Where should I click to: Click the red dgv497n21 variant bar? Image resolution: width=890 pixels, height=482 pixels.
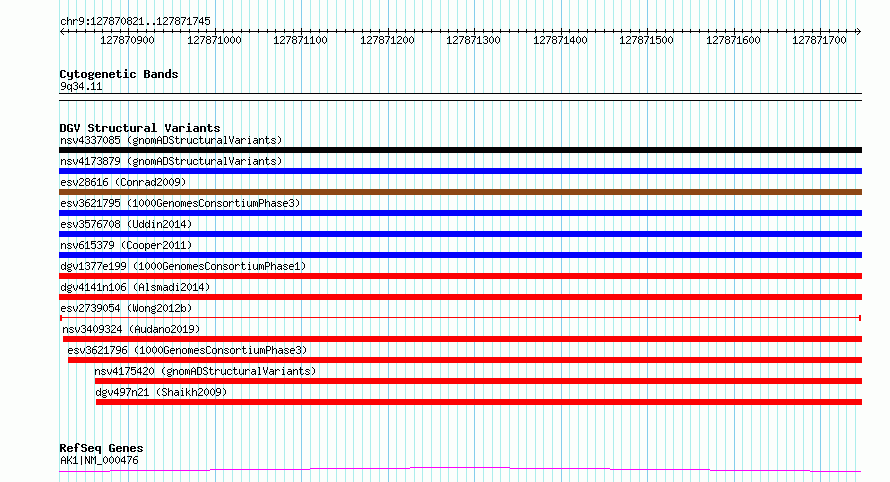[479, 402]
